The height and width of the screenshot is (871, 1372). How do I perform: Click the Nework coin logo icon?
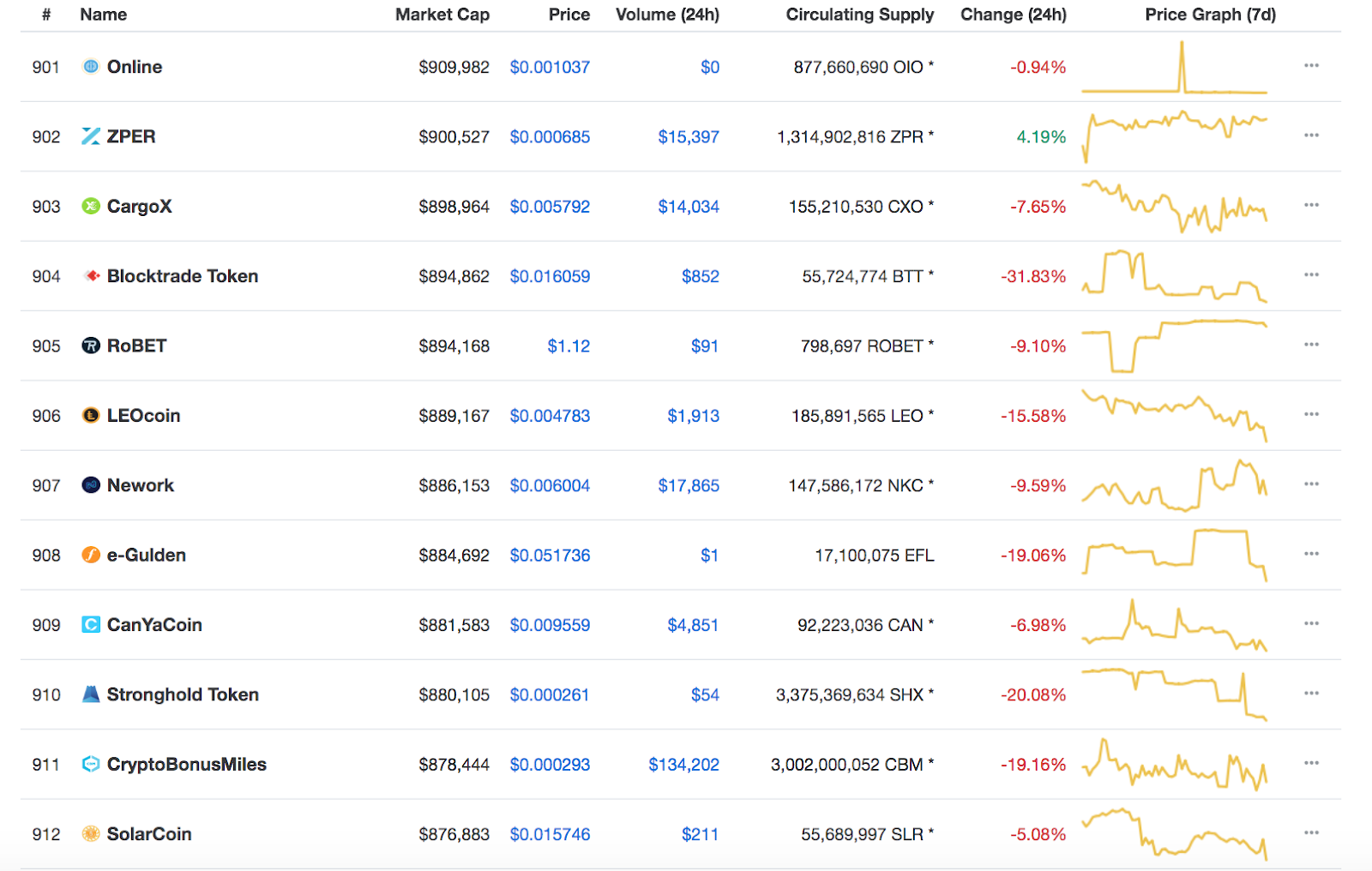coord(91,485)
